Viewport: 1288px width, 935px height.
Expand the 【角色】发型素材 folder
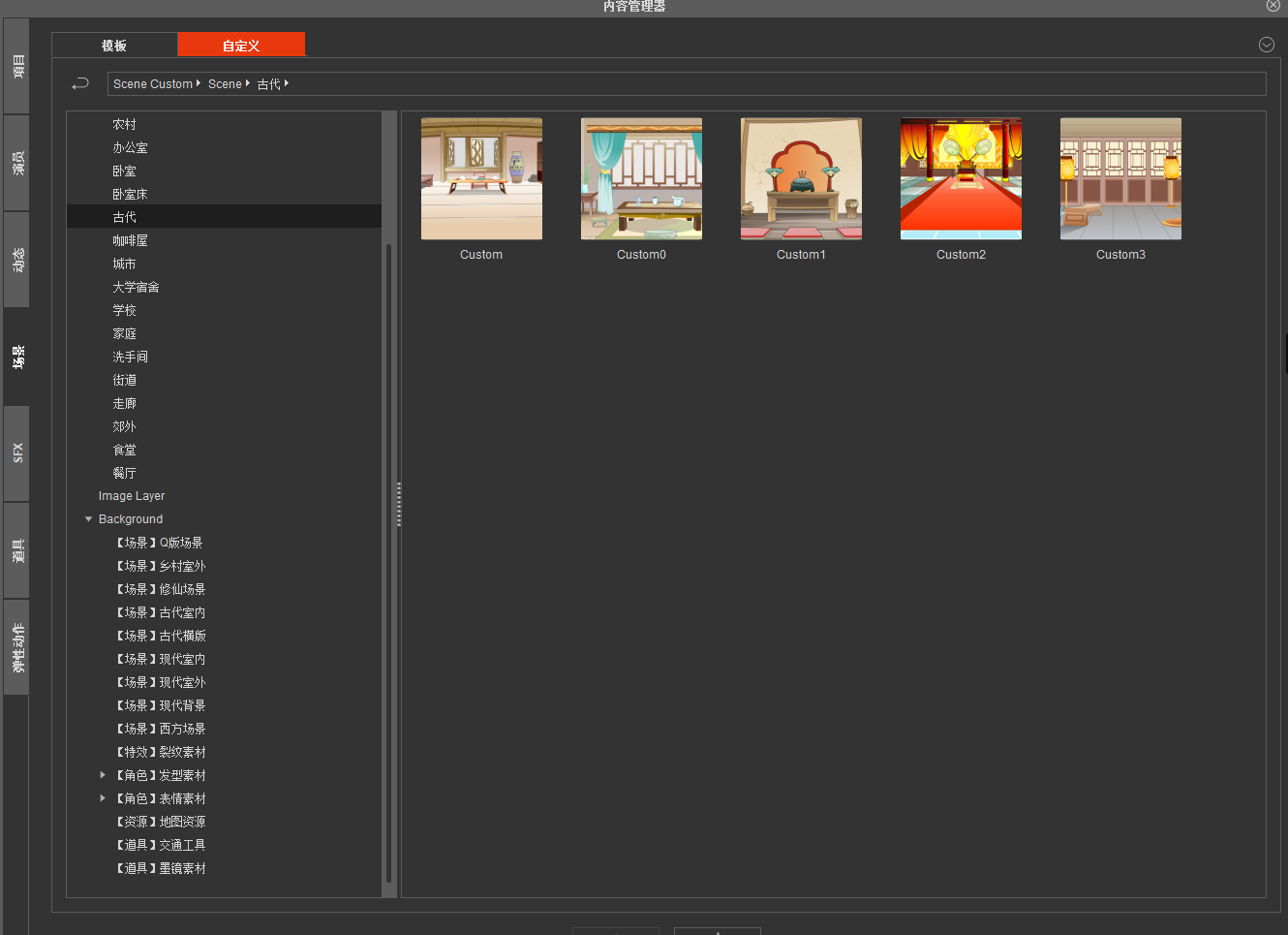click(x=103, y=775)
